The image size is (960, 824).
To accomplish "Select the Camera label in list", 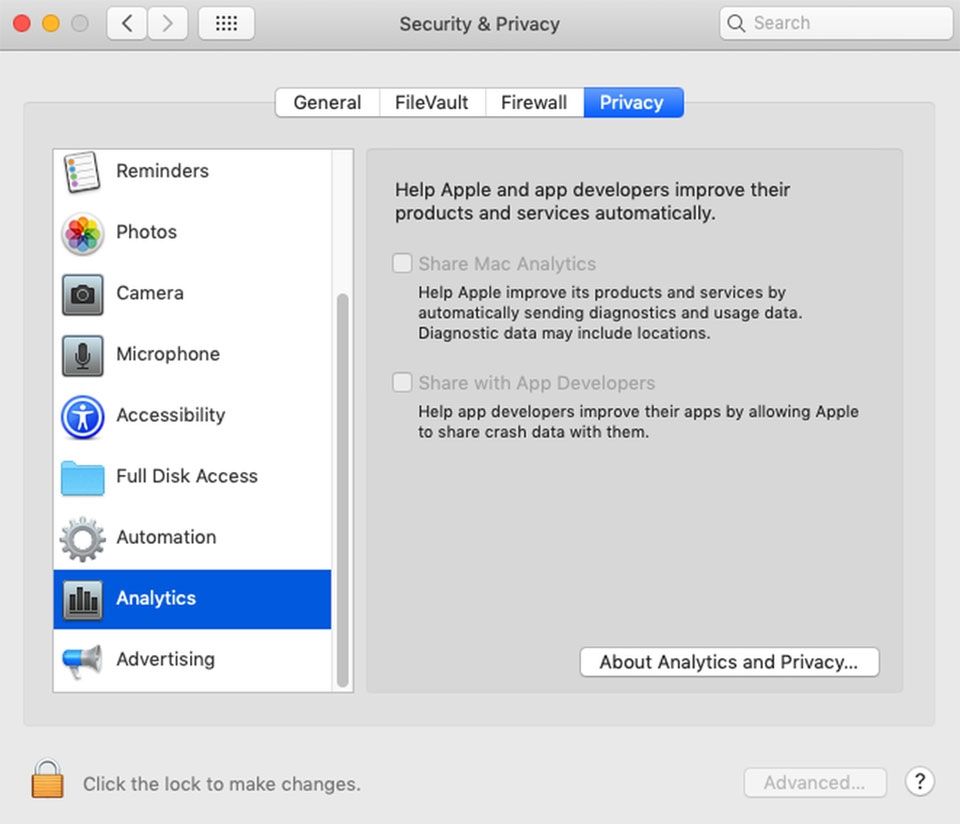I will (150, 293).
